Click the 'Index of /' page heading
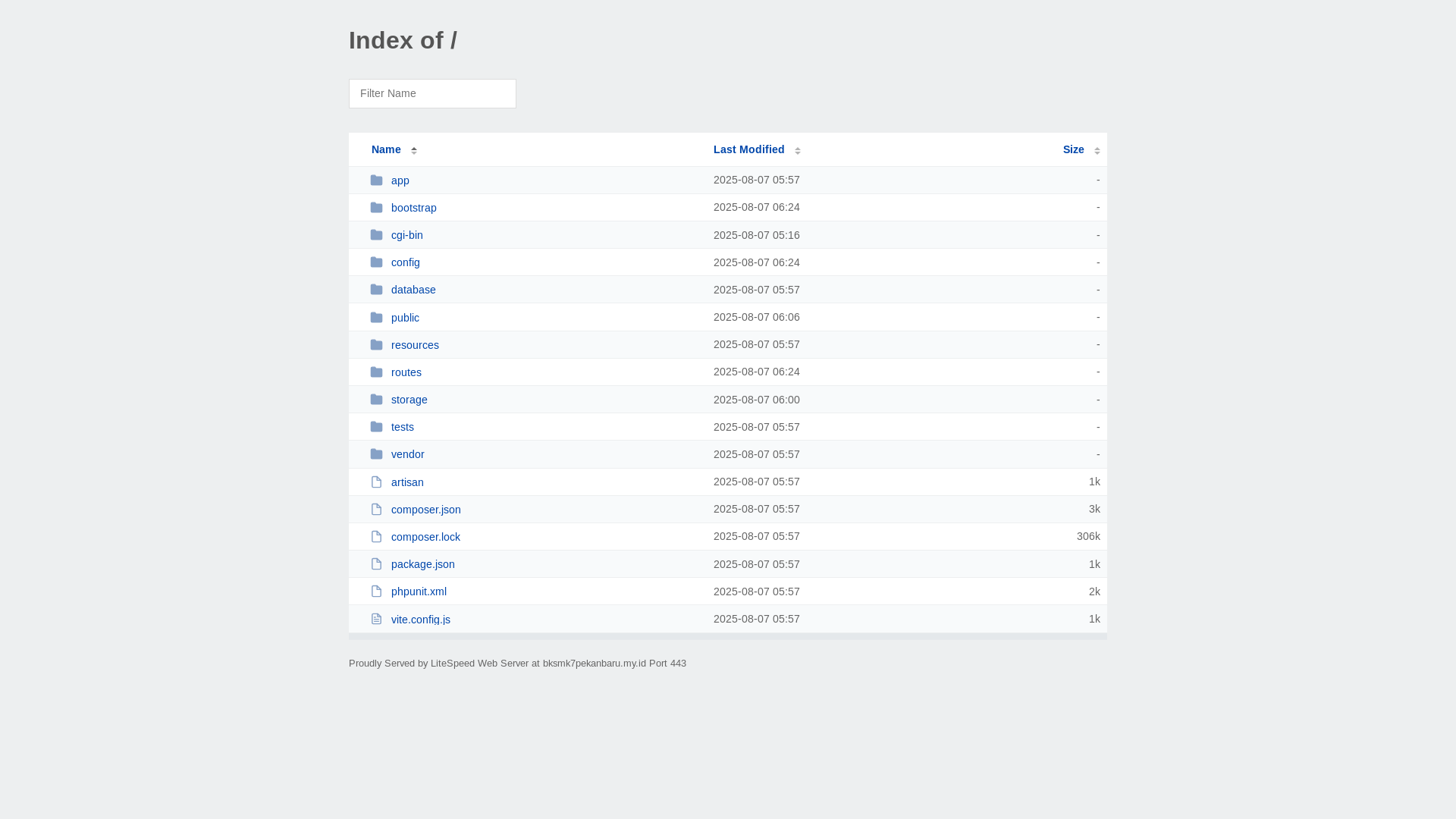This screenshot has height=819, width=1456. point(403,40)
